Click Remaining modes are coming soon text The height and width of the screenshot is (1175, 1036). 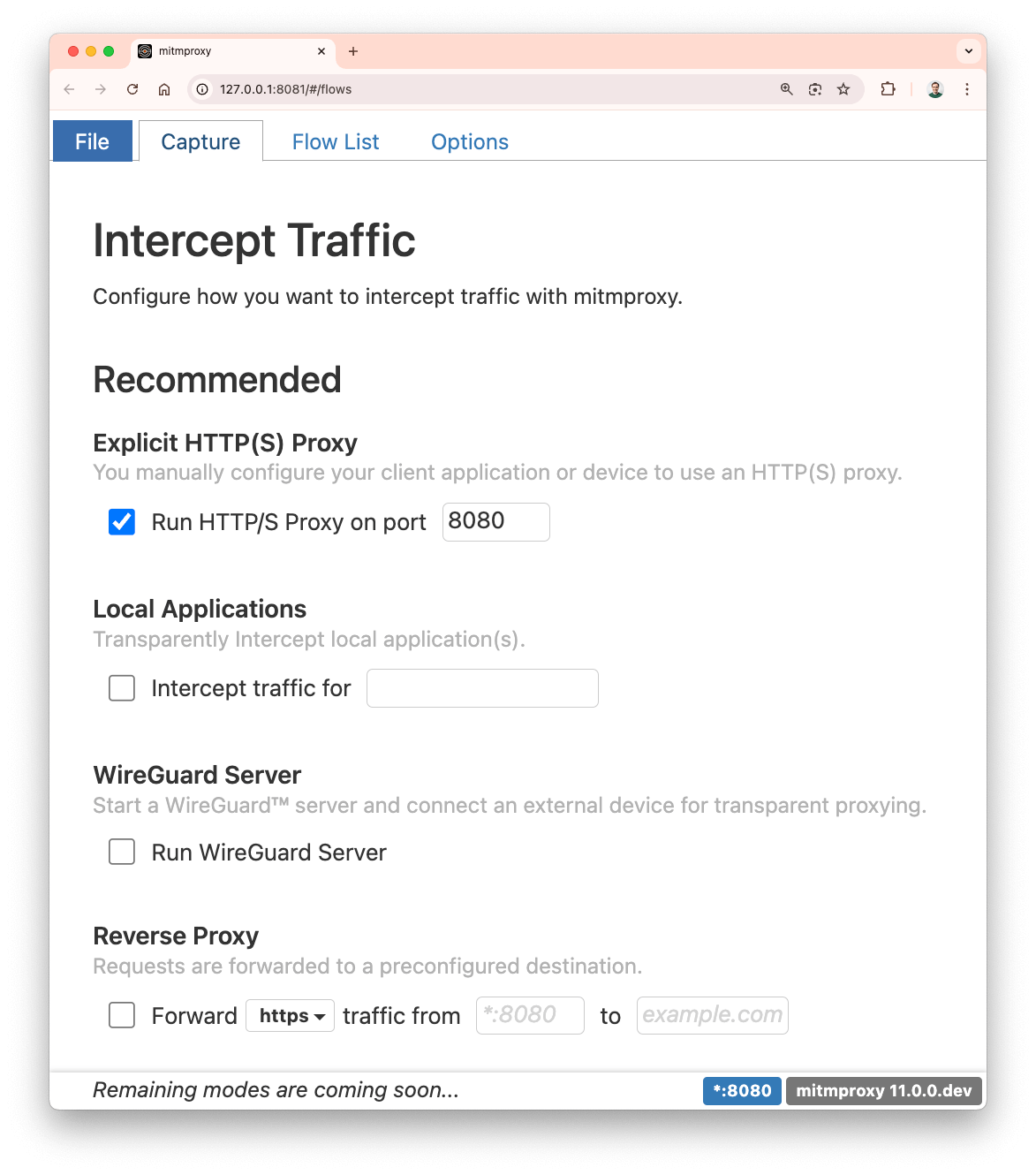(x=276, y=1090)
